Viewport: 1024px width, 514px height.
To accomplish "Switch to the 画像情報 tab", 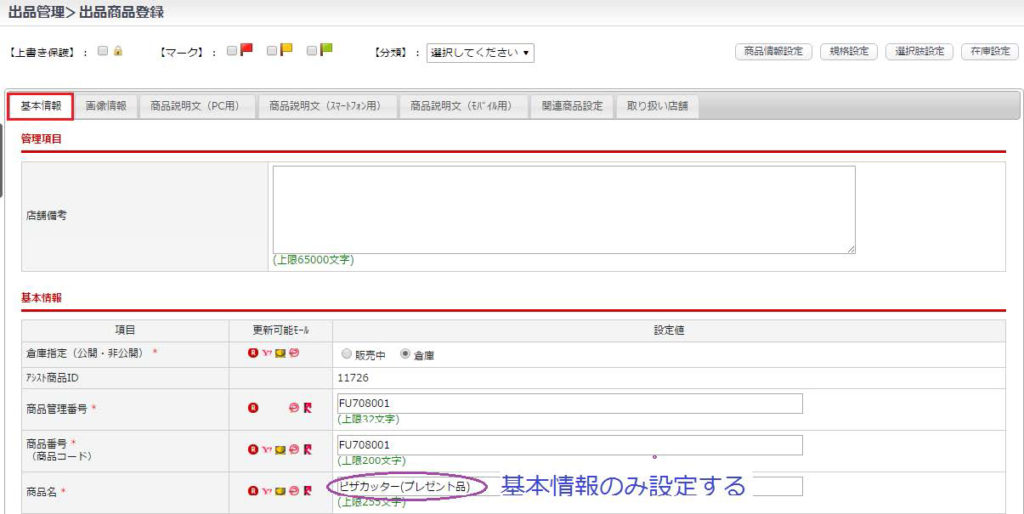I will (106, 106).
